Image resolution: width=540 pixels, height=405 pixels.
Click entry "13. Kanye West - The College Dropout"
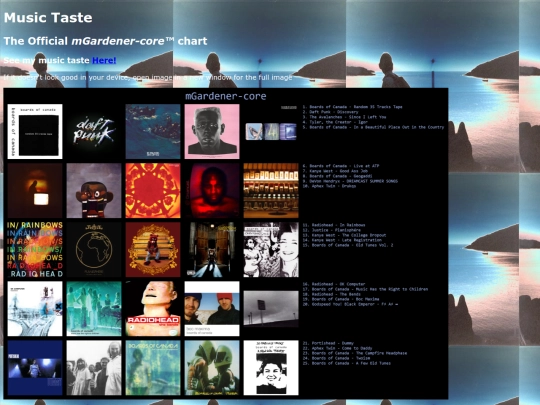coord(344,235)
